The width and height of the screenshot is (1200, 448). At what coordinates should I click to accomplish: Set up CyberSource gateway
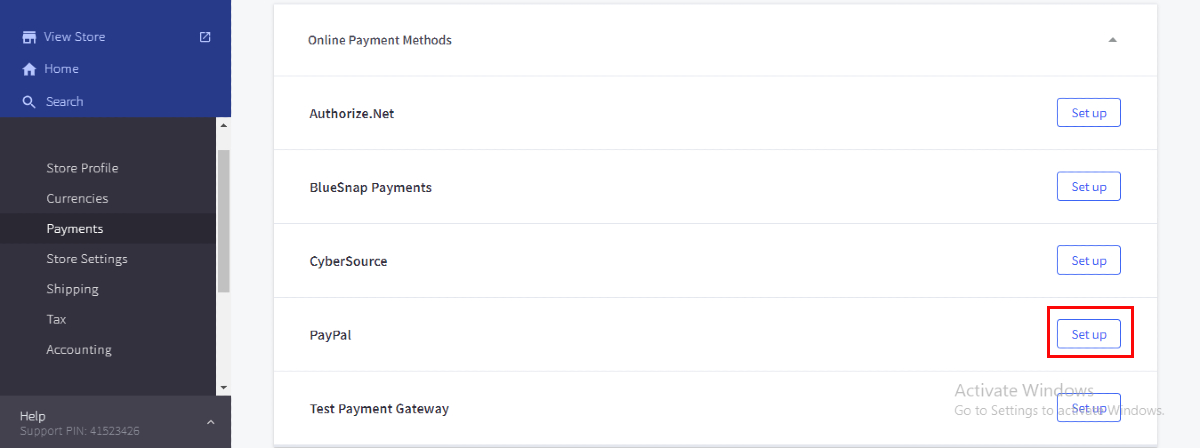tap(1088, 261)
